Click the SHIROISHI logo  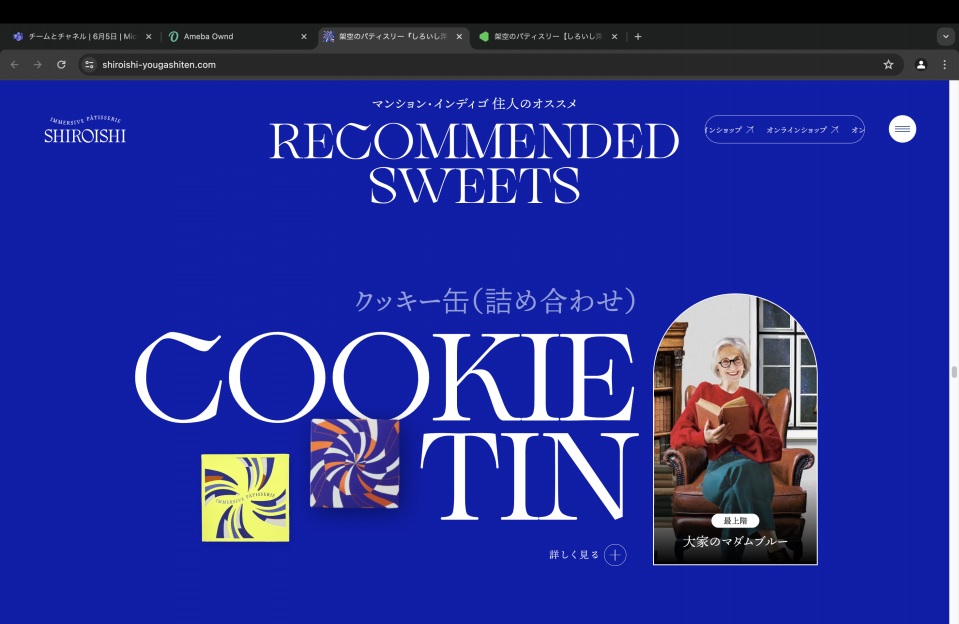pyautogui.click(x=85, y=129)
